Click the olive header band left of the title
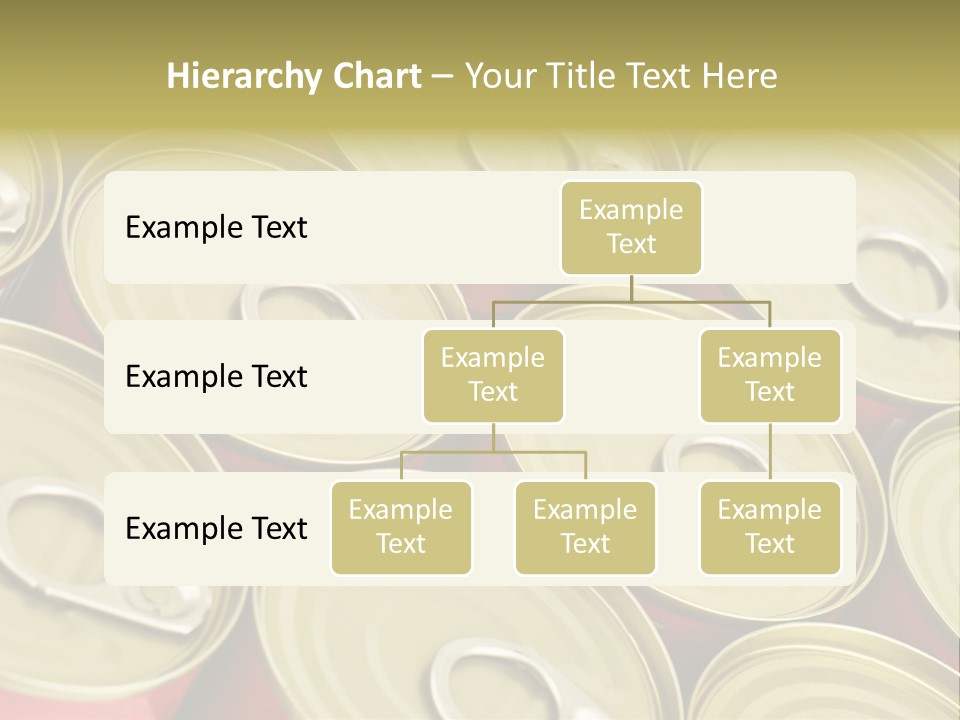The image size is (960, 720). click(x=80, y=76)
